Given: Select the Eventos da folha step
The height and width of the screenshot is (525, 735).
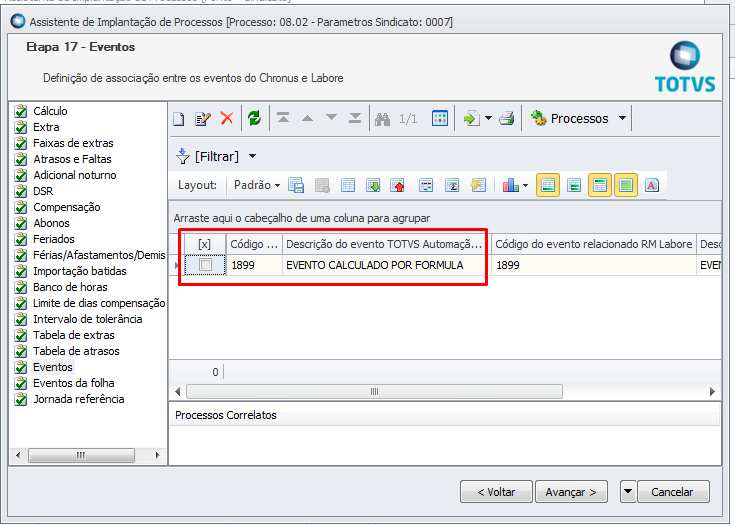Looking at the screenshot, I should 74,383.
